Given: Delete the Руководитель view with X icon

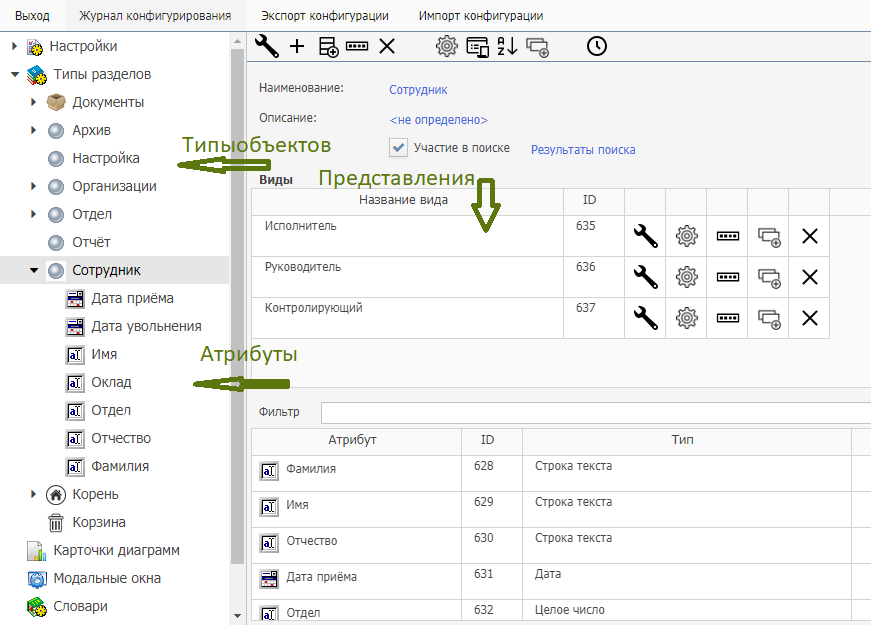Looking at the screenshot, I should 810,277.
